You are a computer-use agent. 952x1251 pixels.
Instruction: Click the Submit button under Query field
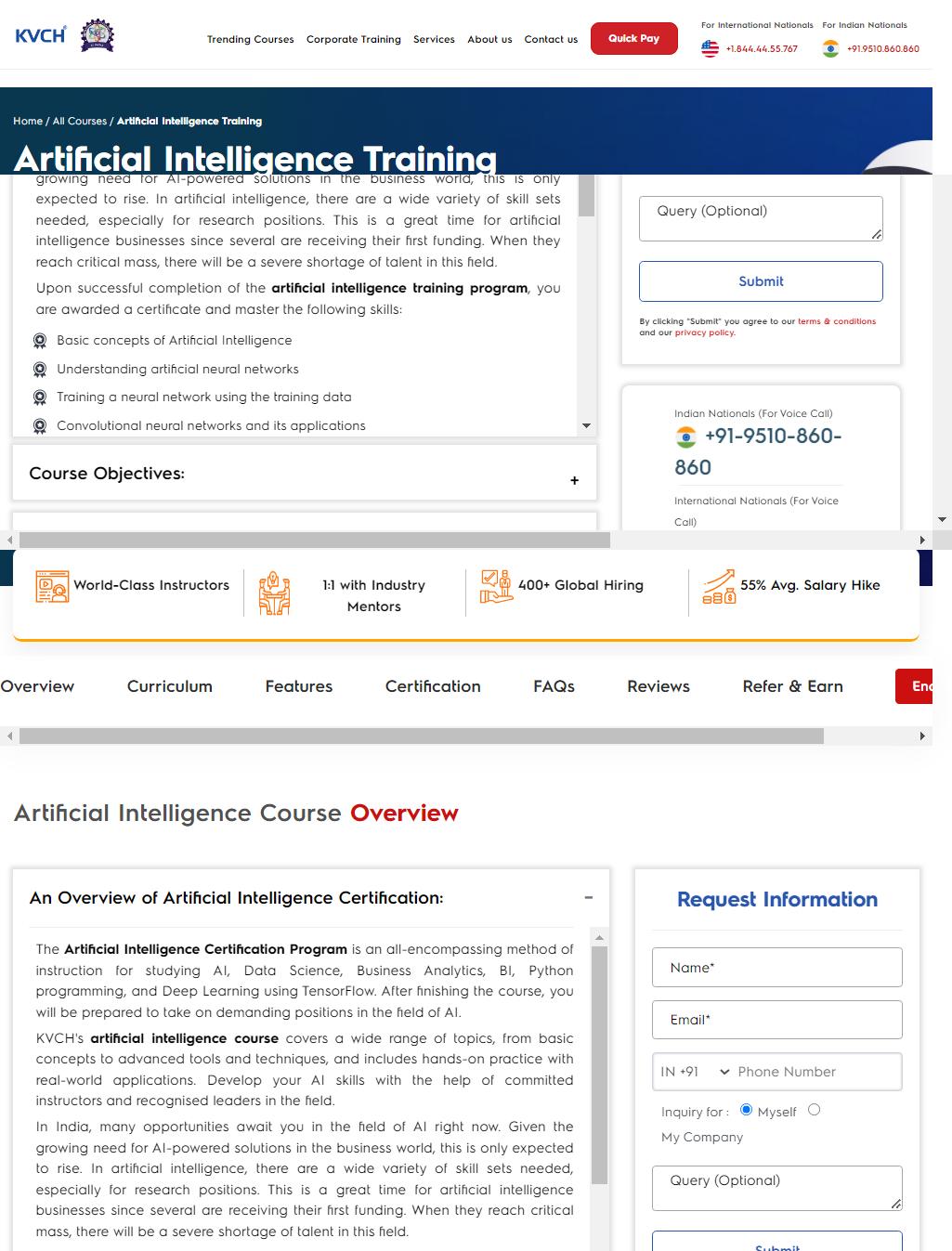point(761,281)
